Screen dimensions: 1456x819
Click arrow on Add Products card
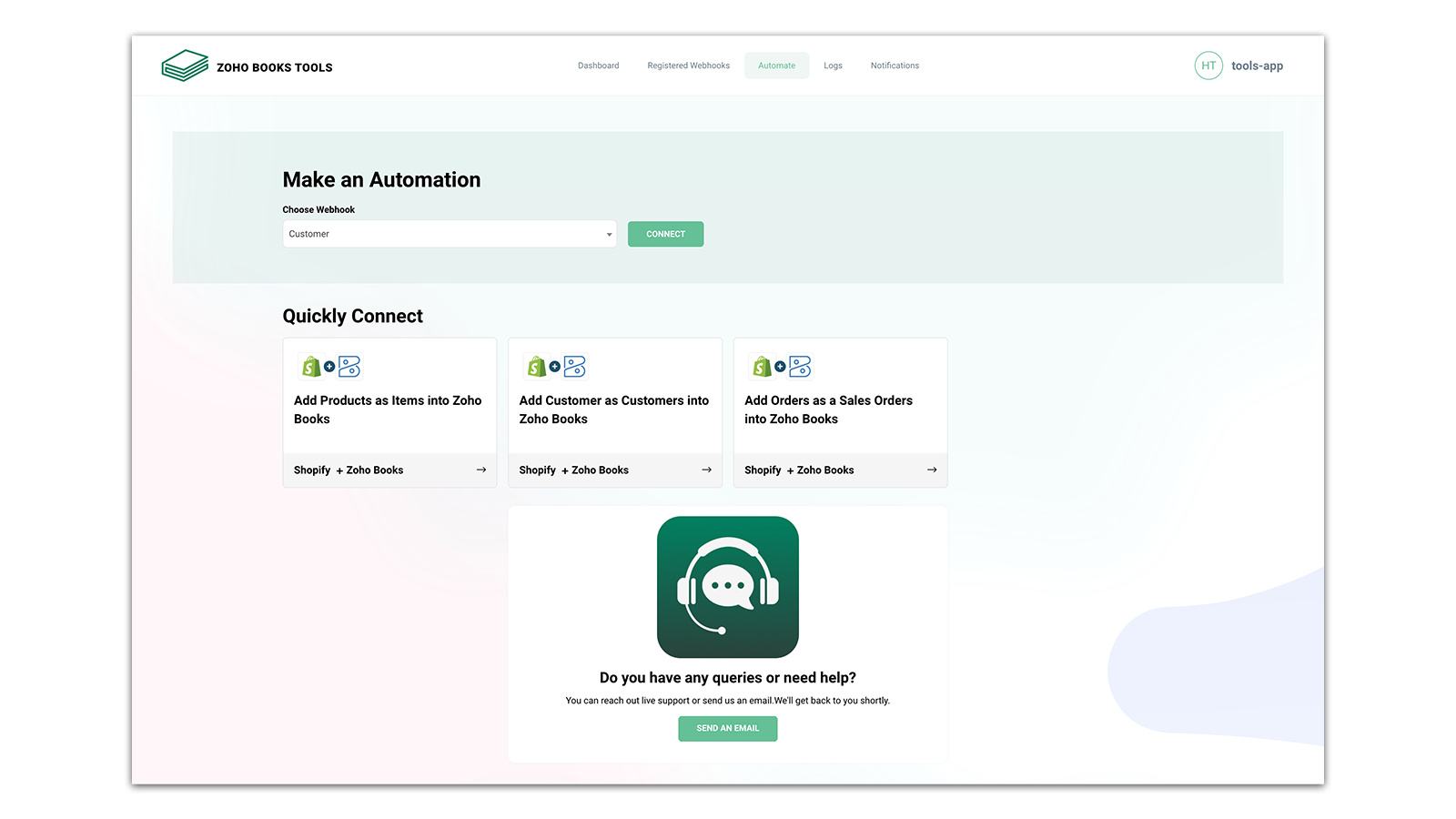[480, 470]
